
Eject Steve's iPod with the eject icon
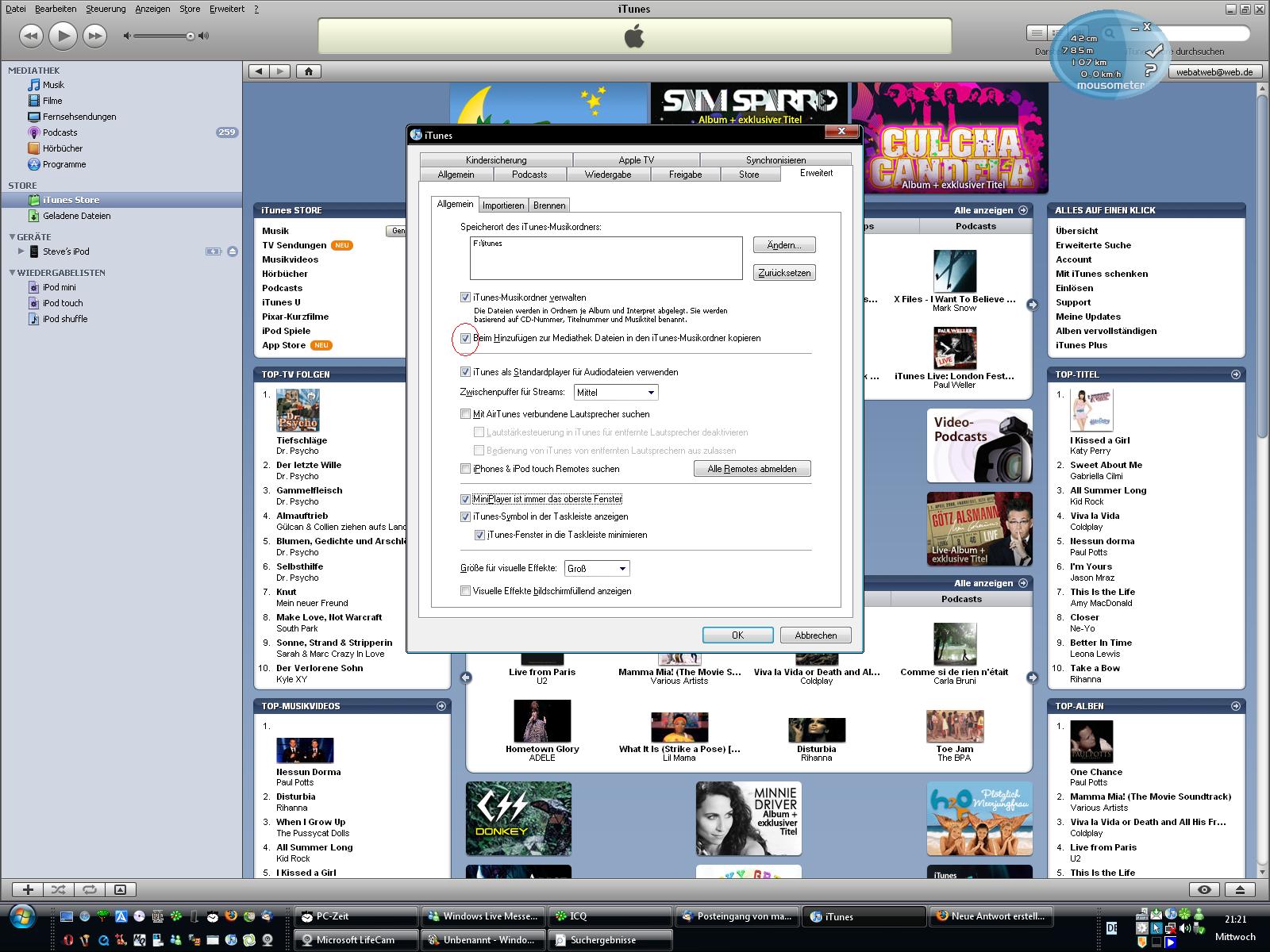(x=233, y=251)
